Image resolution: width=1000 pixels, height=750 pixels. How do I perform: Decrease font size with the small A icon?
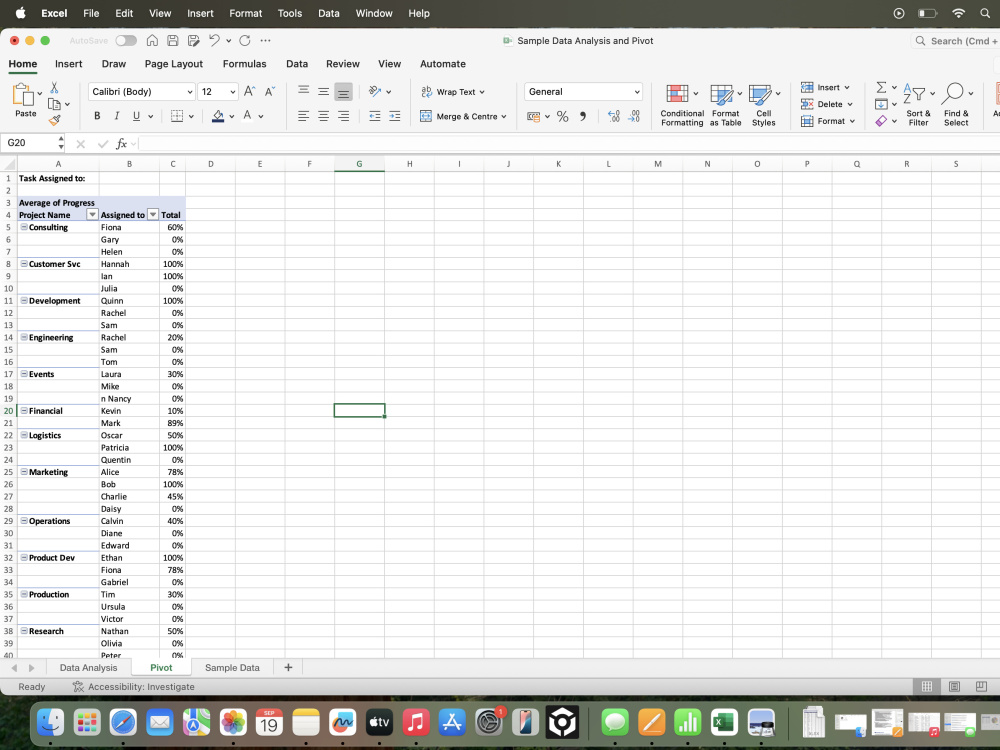click(270, 91)
